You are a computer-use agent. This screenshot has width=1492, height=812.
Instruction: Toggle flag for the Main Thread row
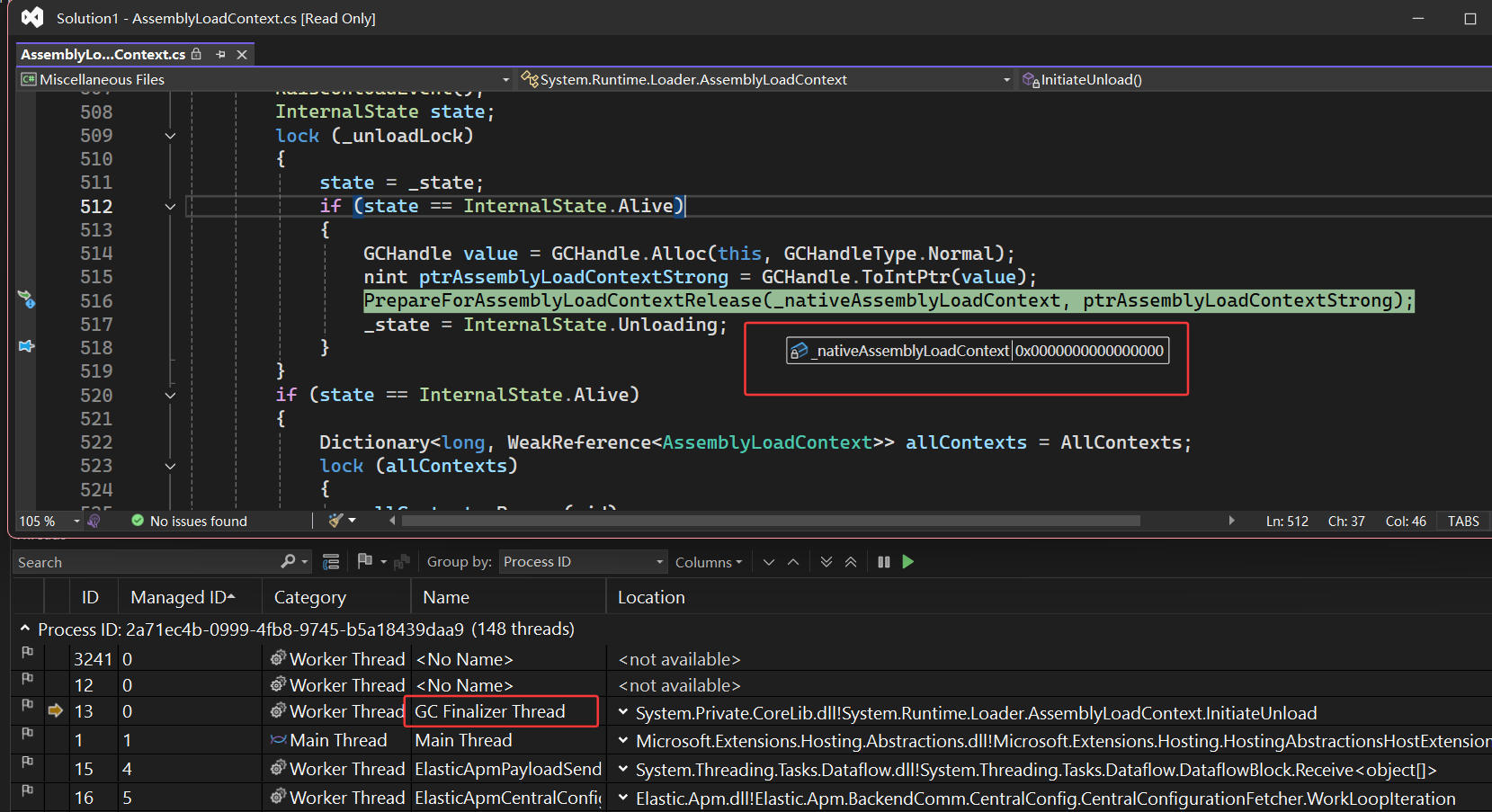(27, 733)
